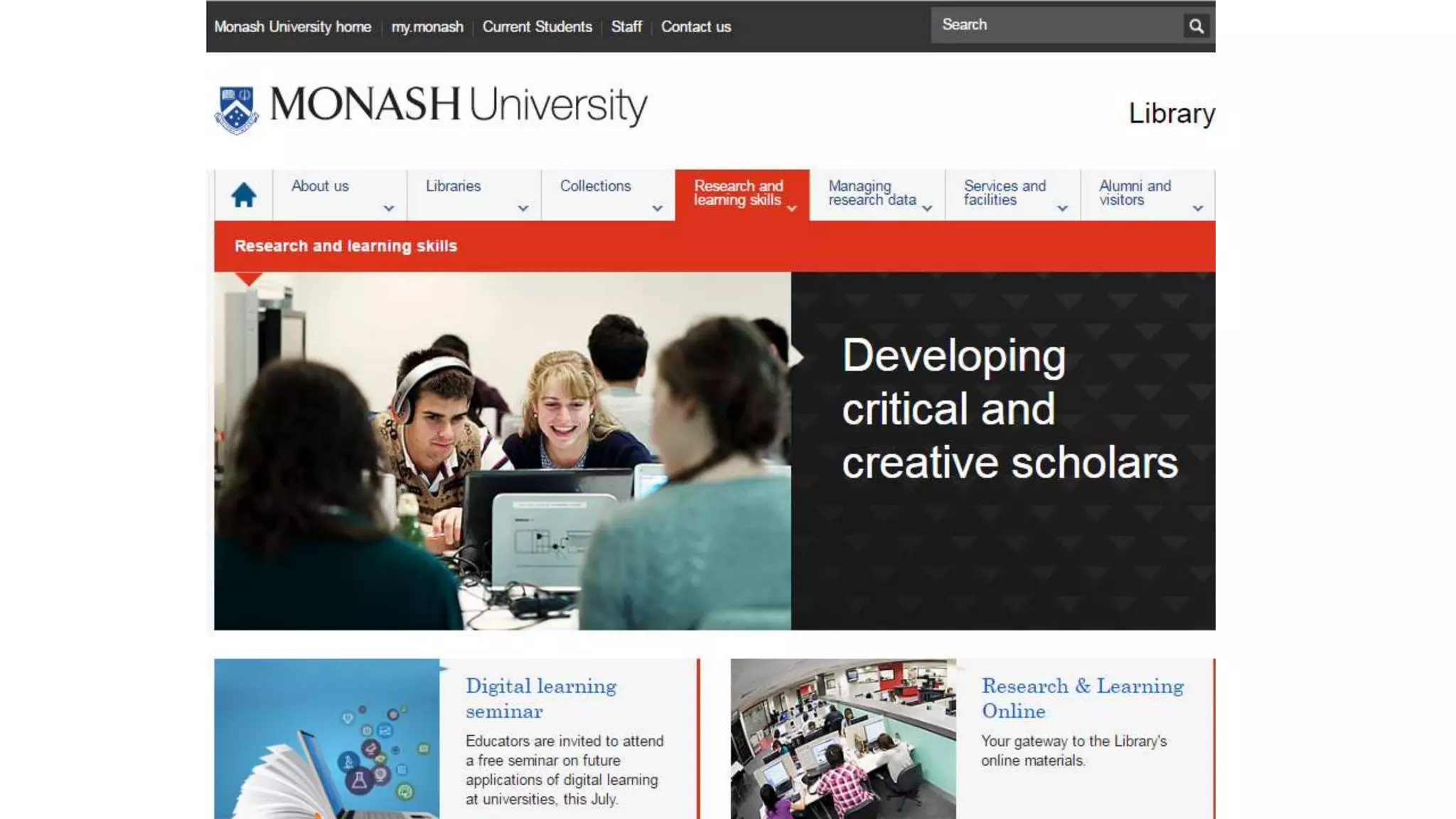Expand the About us dropdown arrow

click(389, 208)
